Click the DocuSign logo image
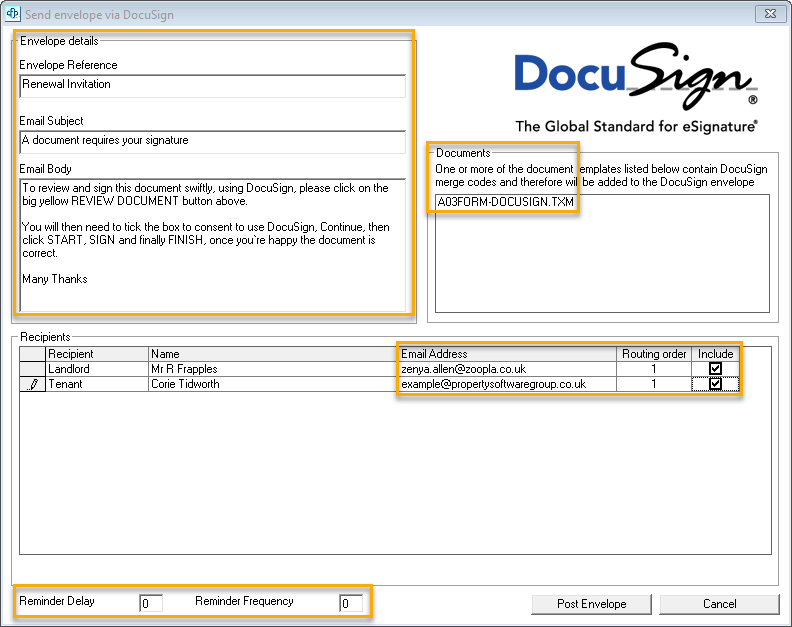792x627 pixels. (635, 87)
